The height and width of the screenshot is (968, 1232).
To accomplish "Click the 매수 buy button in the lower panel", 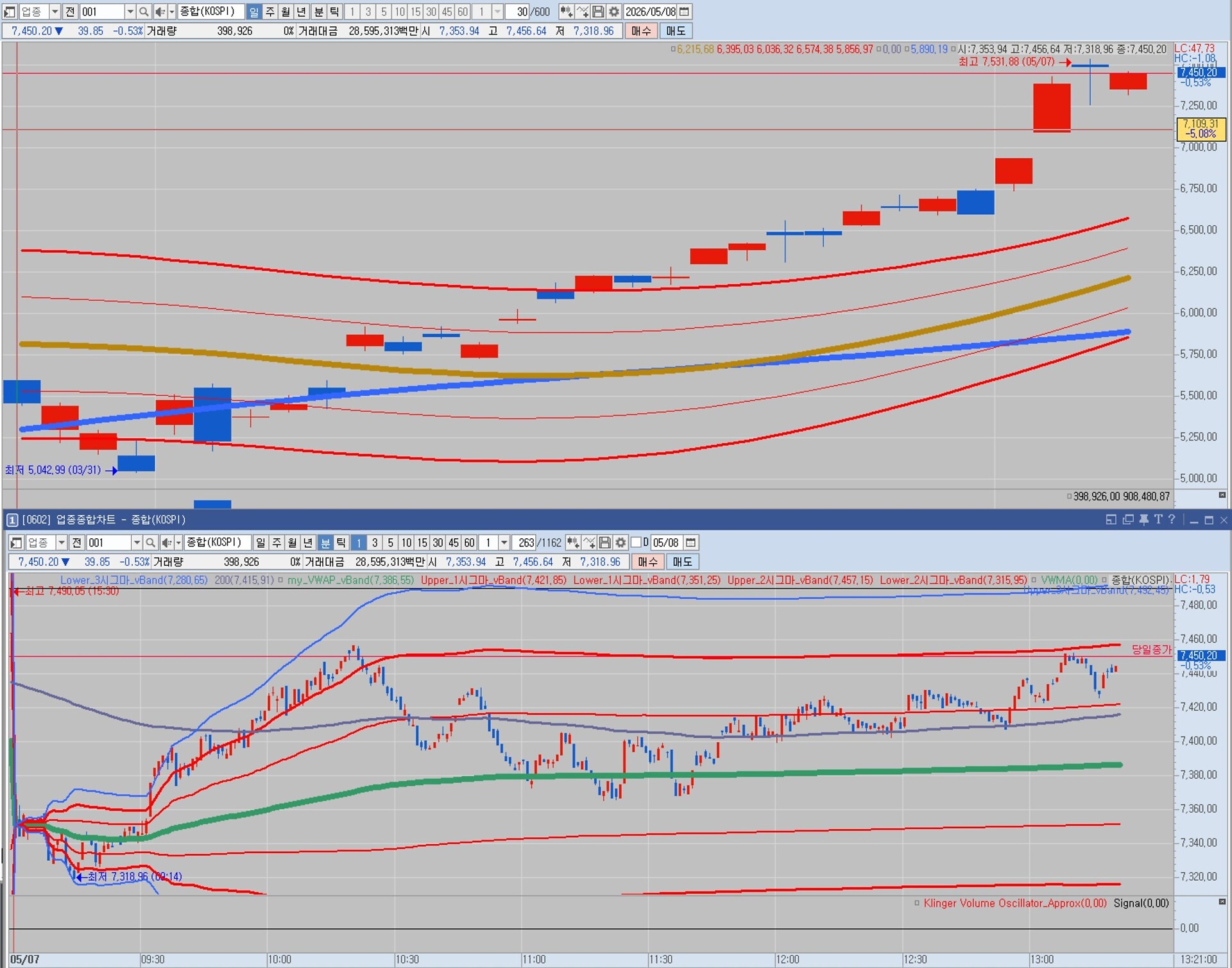I will click(647, 562).
